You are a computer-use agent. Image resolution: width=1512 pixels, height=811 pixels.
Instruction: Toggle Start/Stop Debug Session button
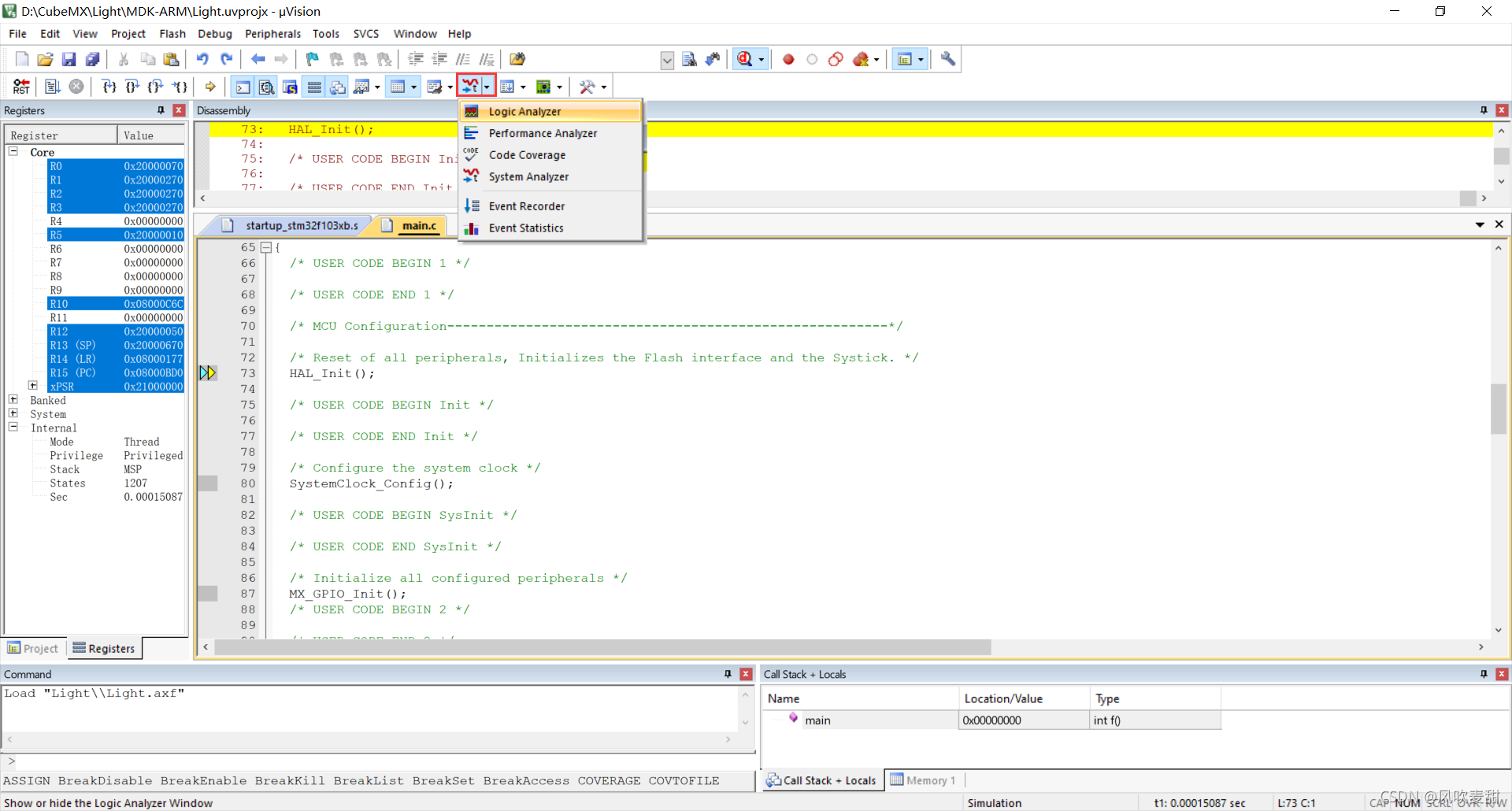[x=745, y=59]
